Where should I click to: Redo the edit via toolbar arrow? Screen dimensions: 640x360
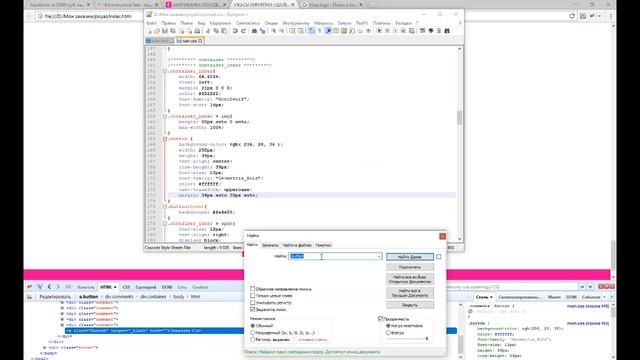[243, 31]
